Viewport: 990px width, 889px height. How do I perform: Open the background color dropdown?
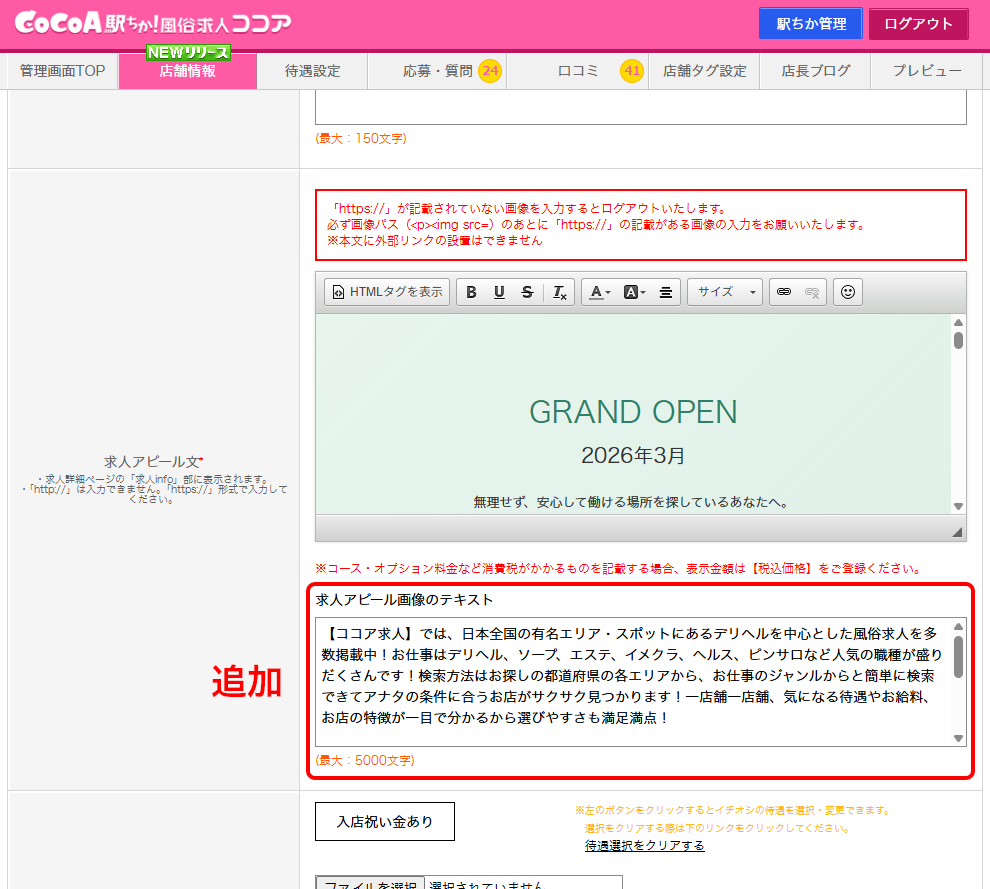point(634,292)
